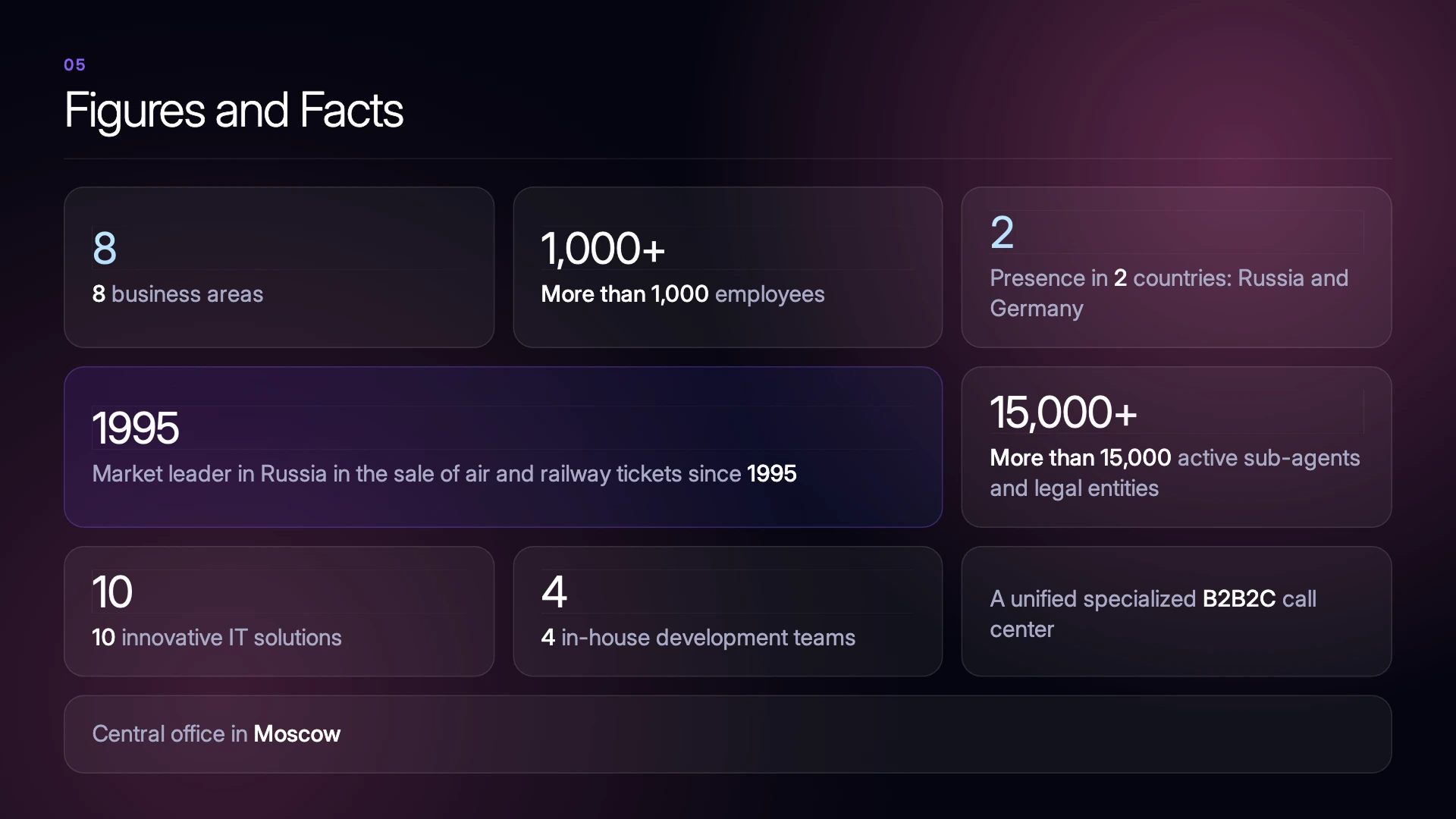Viewport: 1456px width, 819px height.
Task: Click the bold Moscow word
Action: [297, 734]
